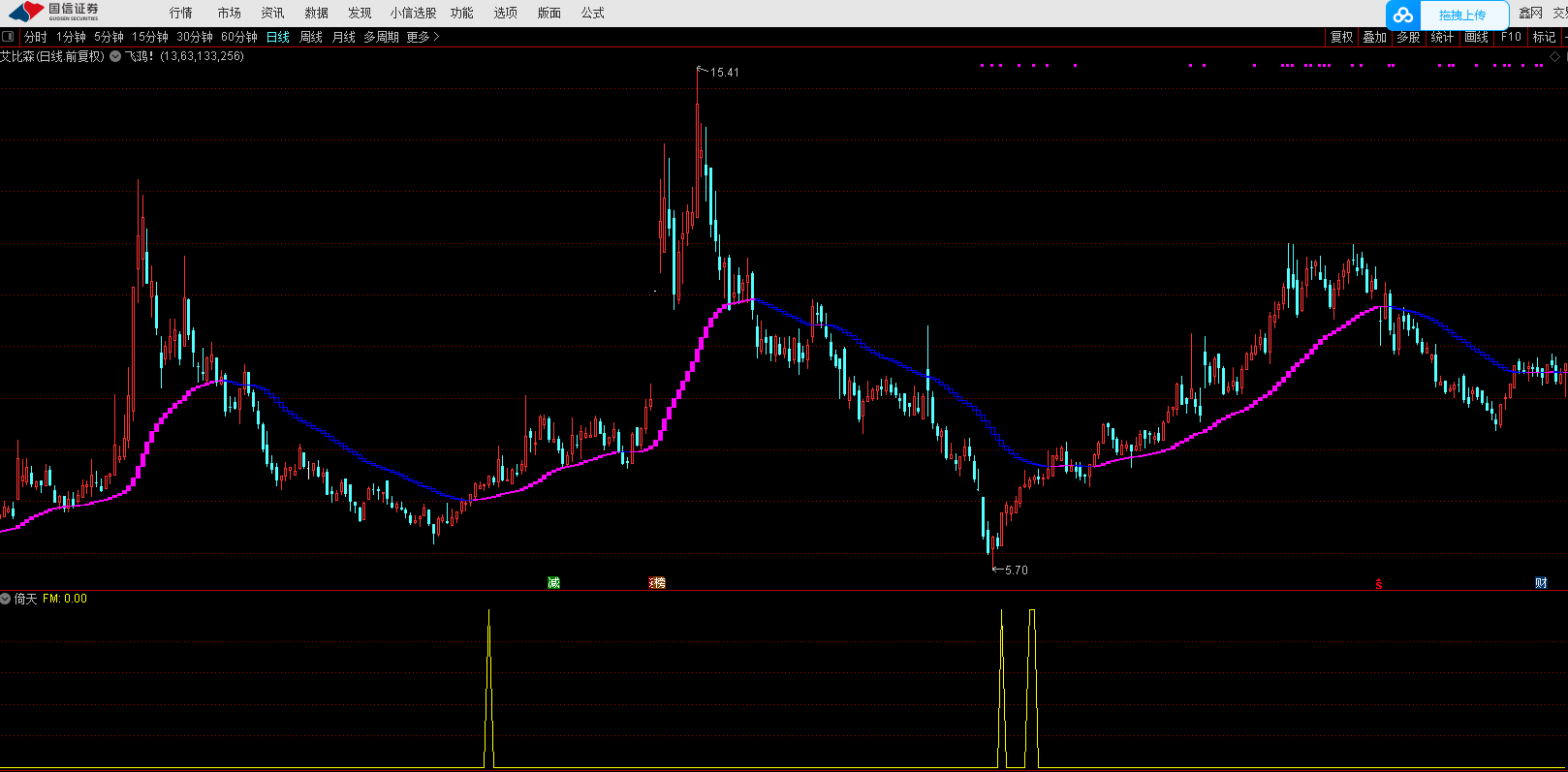The height and width of the screenshot is (772, 1568).
Task: Click the cloud upload icon
Action: (x=1403, y=15)
